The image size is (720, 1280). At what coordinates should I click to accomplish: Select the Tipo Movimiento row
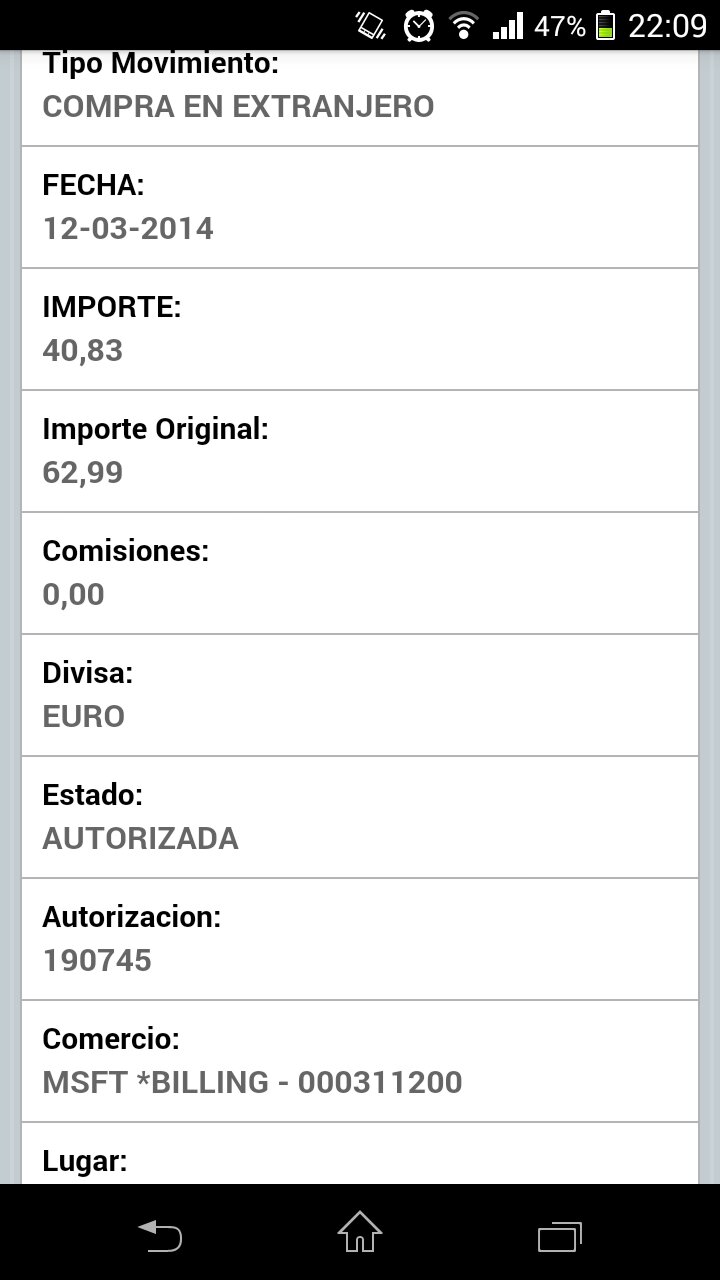pos(360,97)
